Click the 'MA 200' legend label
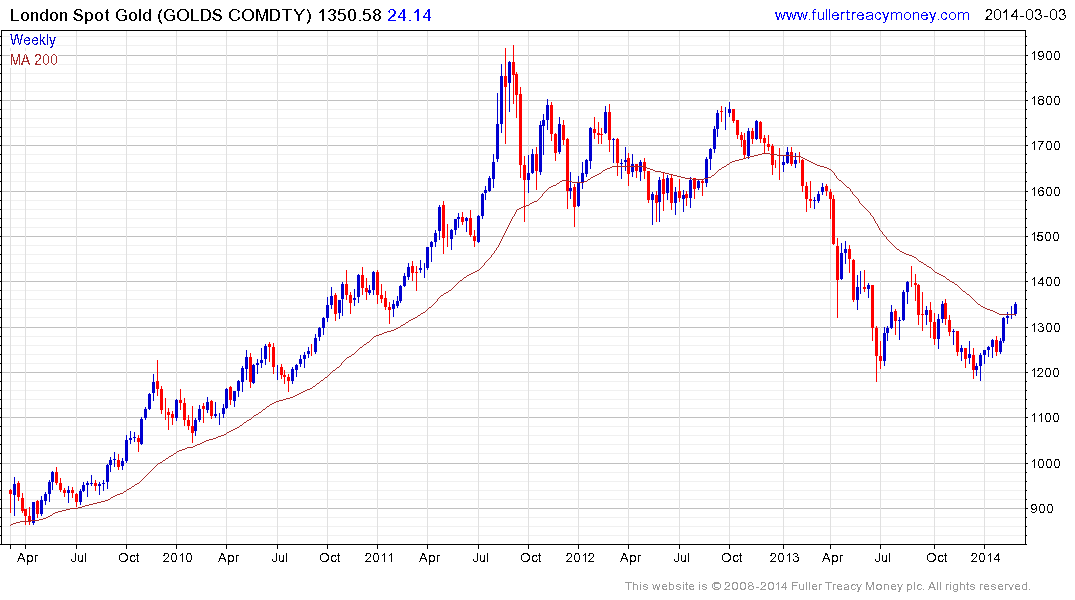The width and height of the screenshot is (1075, 600). coord(34,60)
